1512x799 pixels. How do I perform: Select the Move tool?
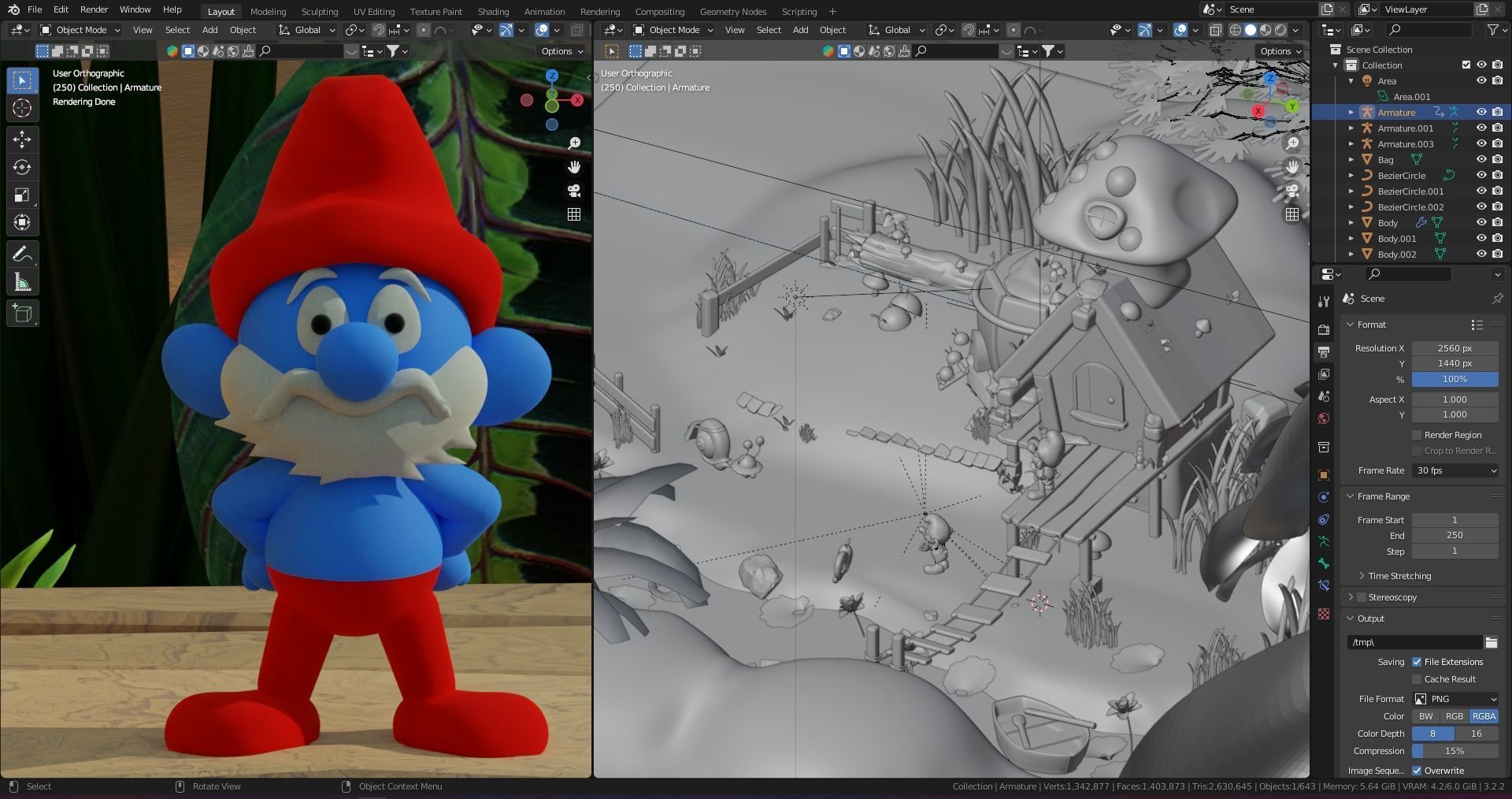[x=22, y=139]
